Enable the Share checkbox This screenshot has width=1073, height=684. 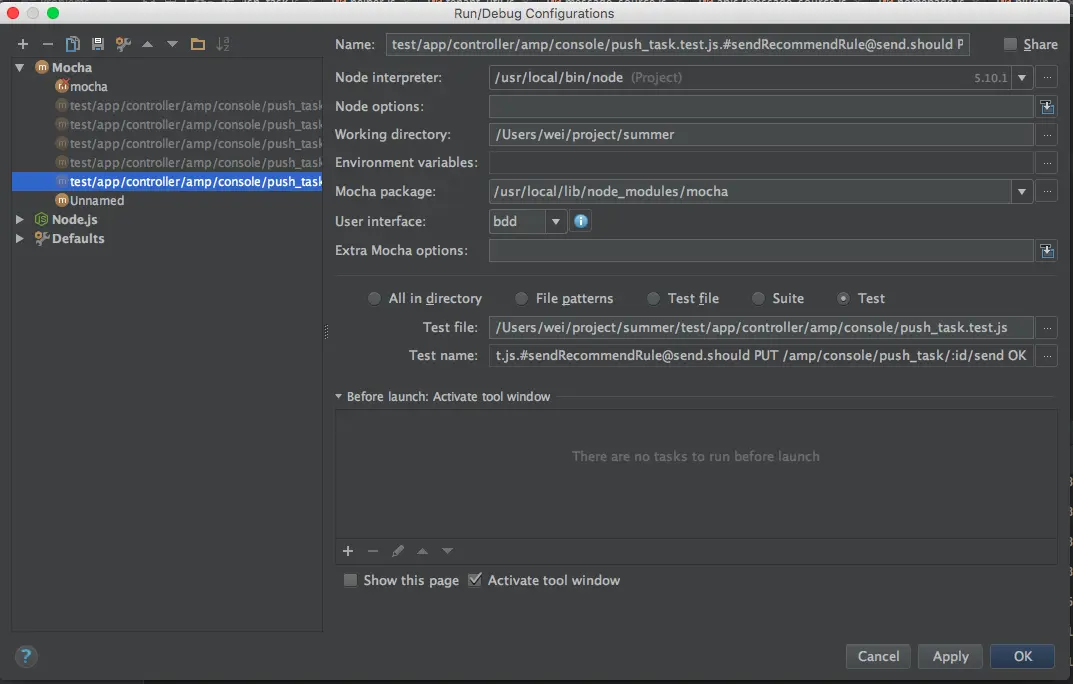click(1010, 44)
